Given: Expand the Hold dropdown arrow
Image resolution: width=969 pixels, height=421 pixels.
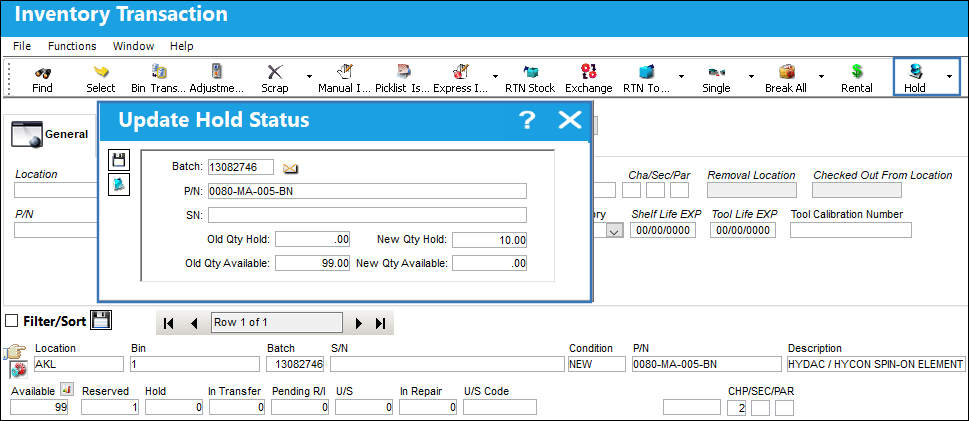Looking at the screenshot, I should coord(949,77).
